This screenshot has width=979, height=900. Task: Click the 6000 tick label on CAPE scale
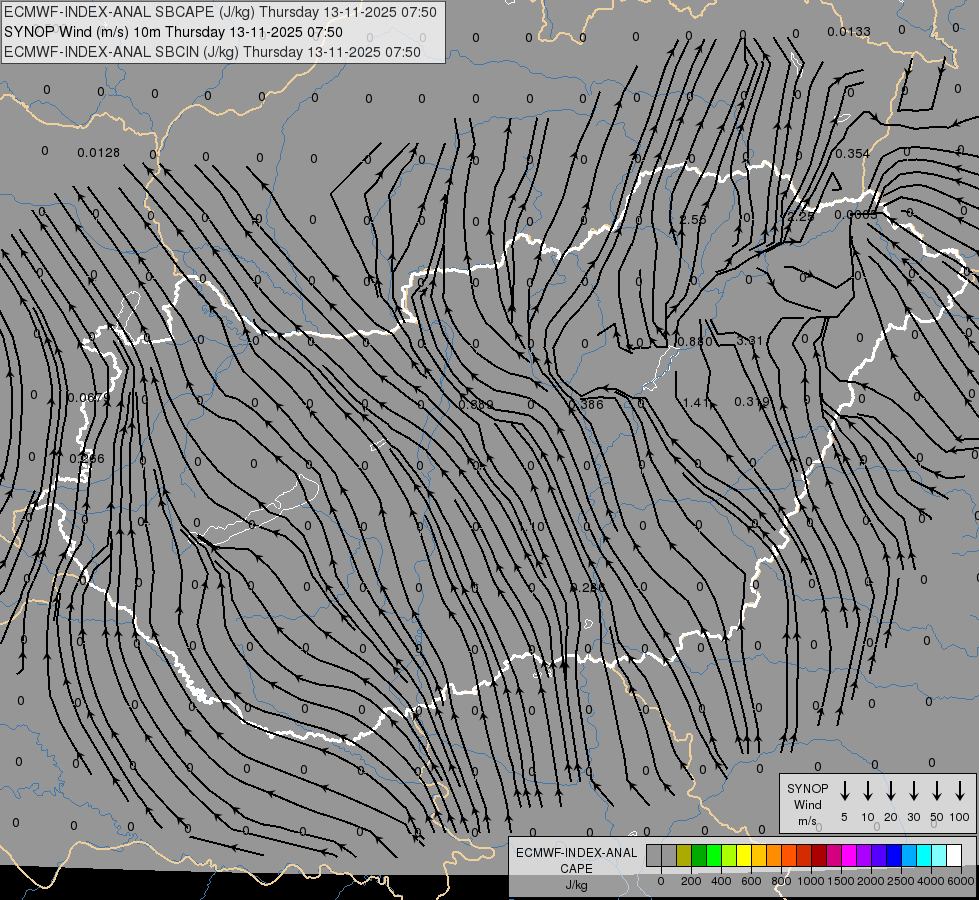[x=960, y=881]
